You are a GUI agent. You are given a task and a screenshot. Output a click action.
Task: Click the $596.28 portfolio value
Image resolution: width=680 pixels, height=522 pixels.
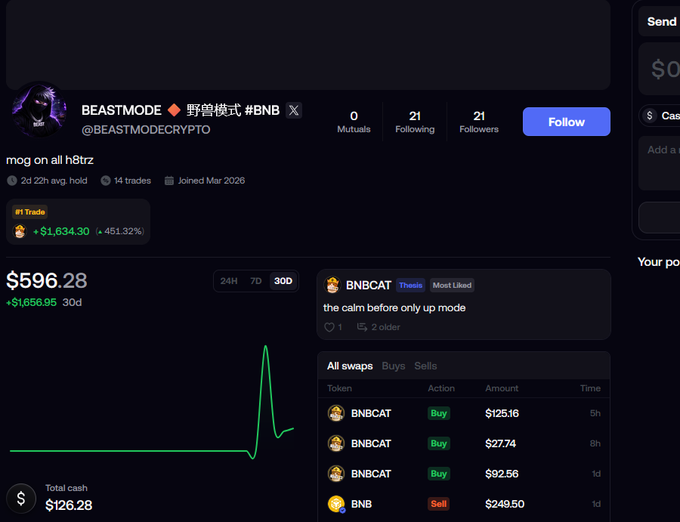[46, 281]
